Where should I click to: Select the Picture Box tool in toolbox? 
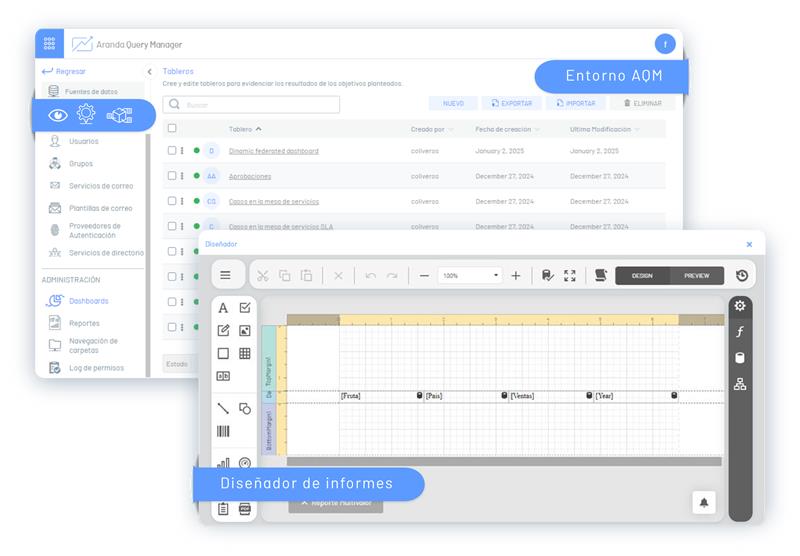245,331
